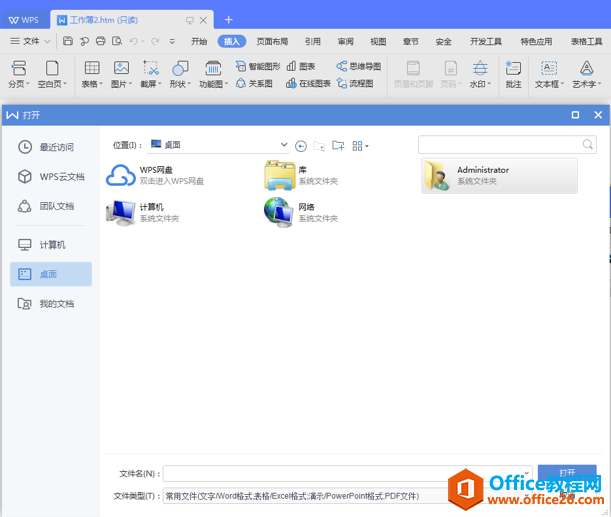Expand the 文件 menu chevron
The image size is (611, 517).
[47, 41]
